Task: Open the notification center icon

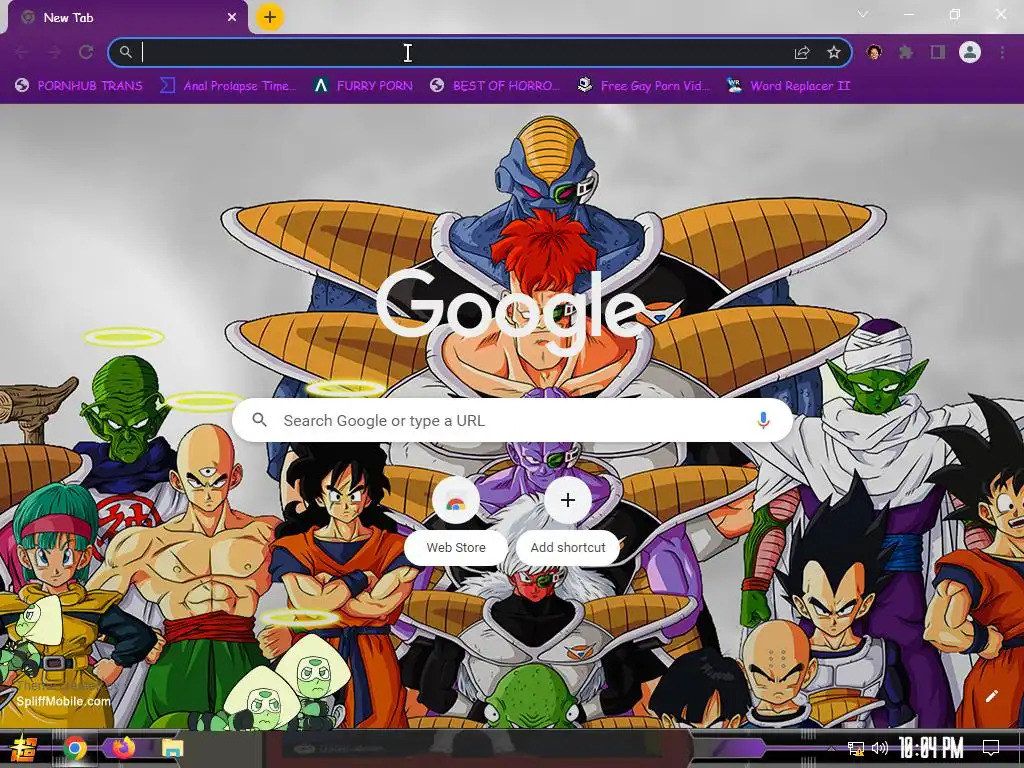Action: [991, 748]
